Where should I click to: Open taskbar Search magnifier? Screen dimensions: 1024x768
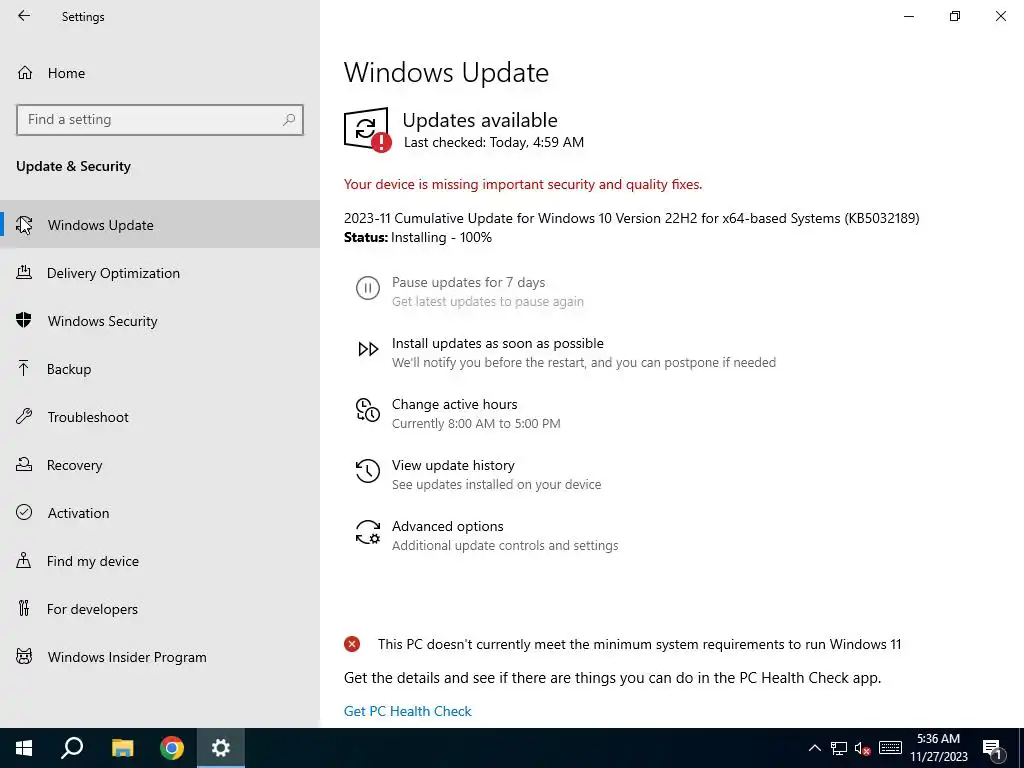click(72, 748)
